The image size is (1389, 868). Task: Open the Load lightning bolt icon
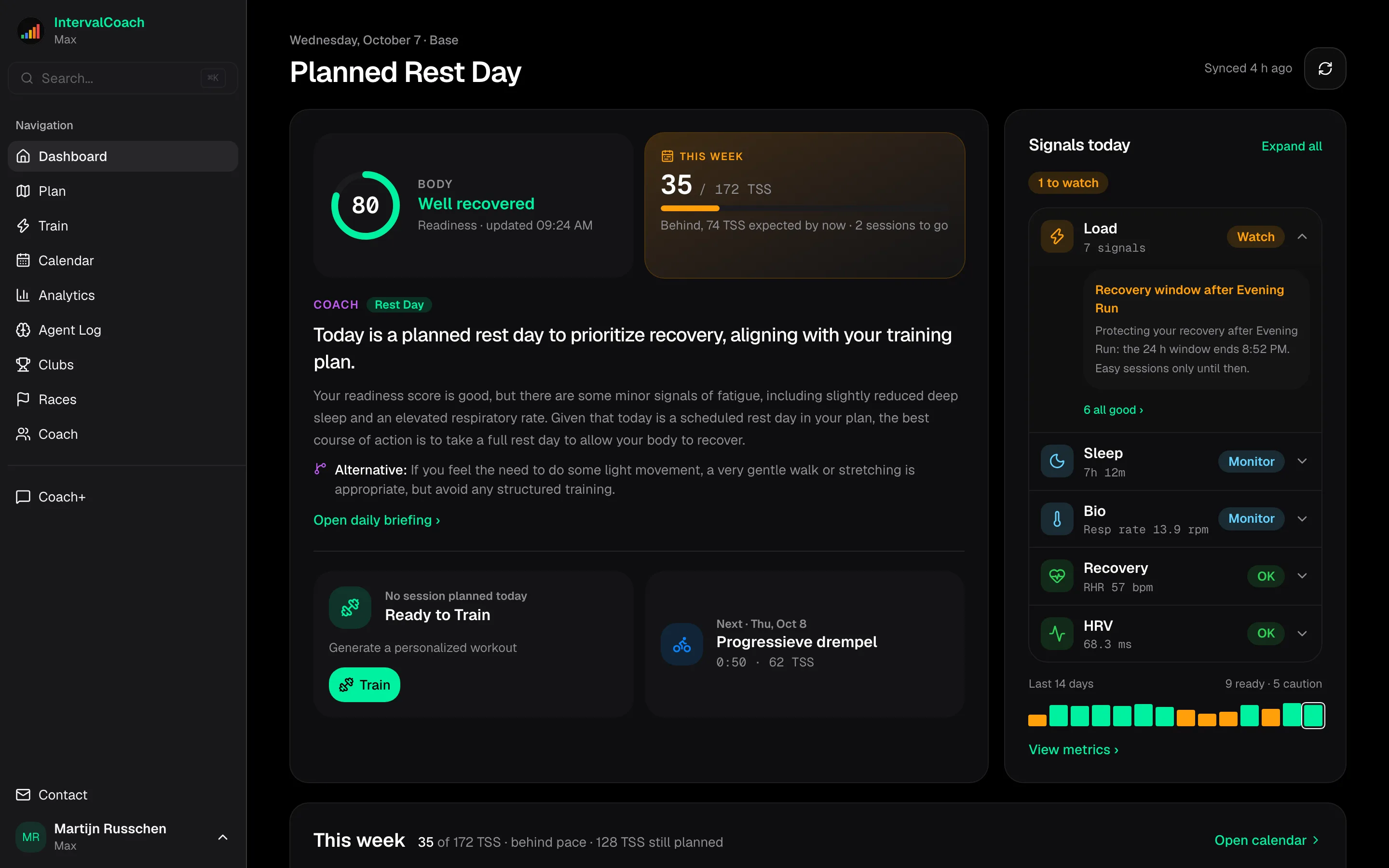coord(1057,236)
